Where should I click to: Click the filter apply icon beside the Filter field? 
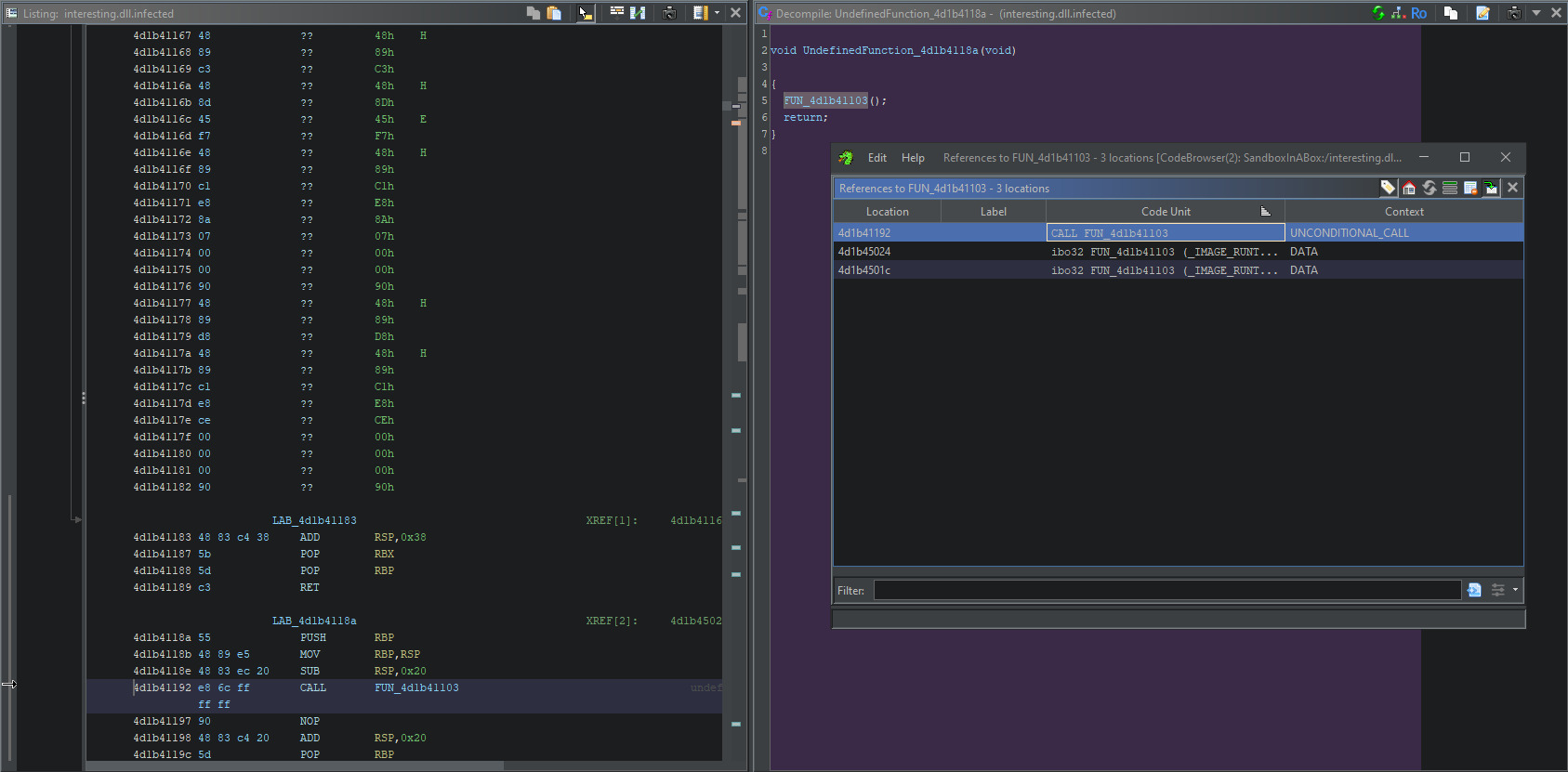pos(1474,590)
